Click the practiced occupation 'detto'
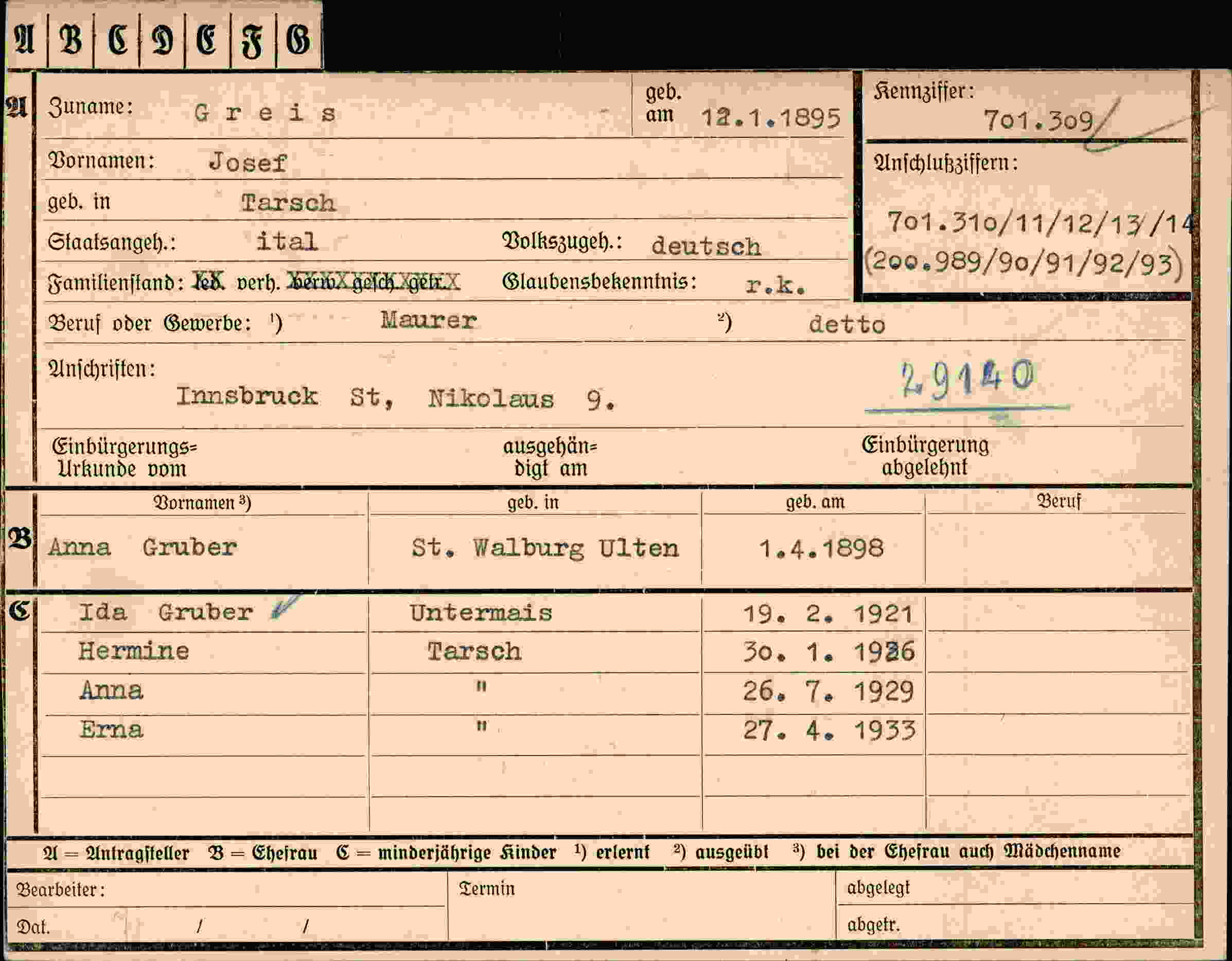Screen dimensions: 1232x961 [x=847, y=324]
